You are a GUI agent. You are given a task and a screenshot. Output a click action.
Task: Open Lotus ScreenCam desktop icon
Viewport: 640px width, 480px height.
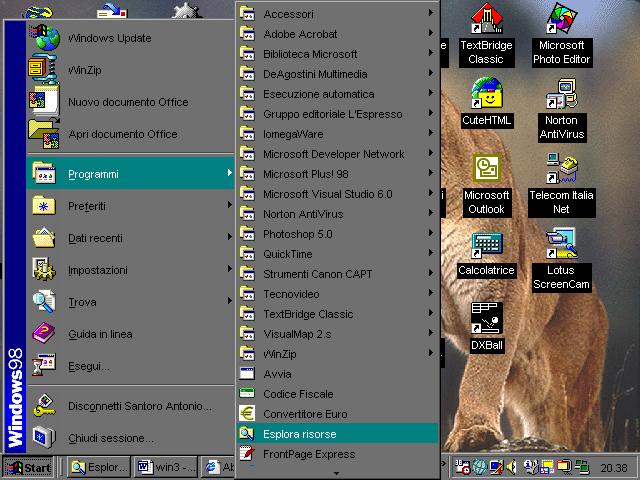click(x=562, y=243)
